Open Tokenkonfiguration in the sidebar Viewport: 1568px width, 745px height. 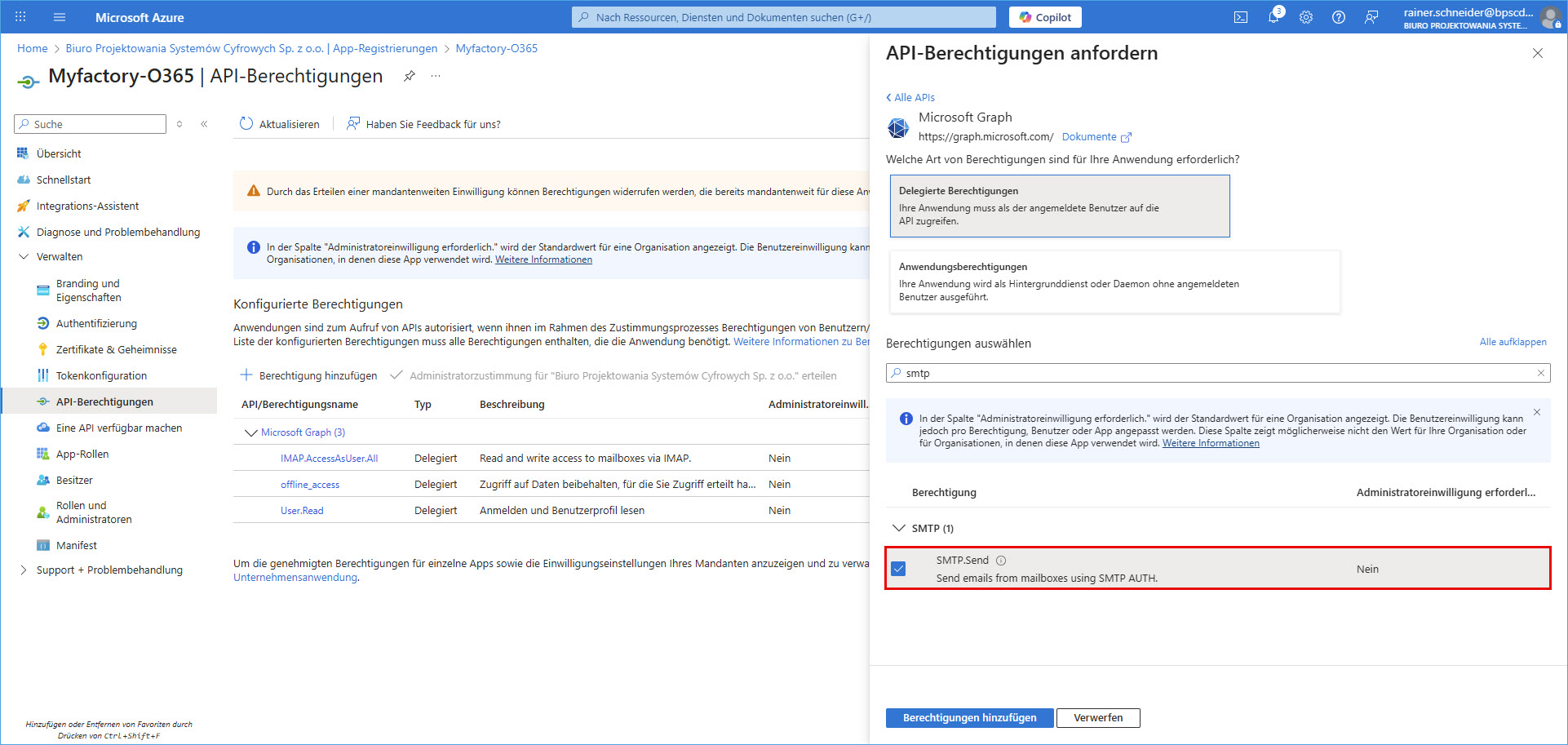pyautogui.click(x=101, y=375)
